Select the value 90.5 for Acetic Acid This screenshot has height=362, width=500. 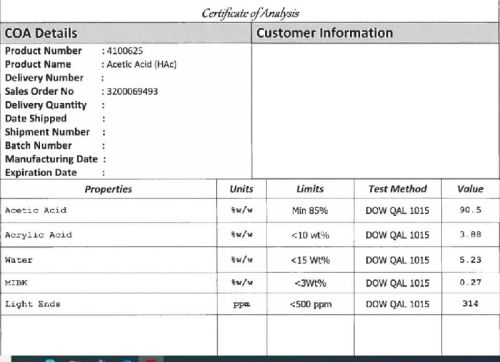[470, 210]
